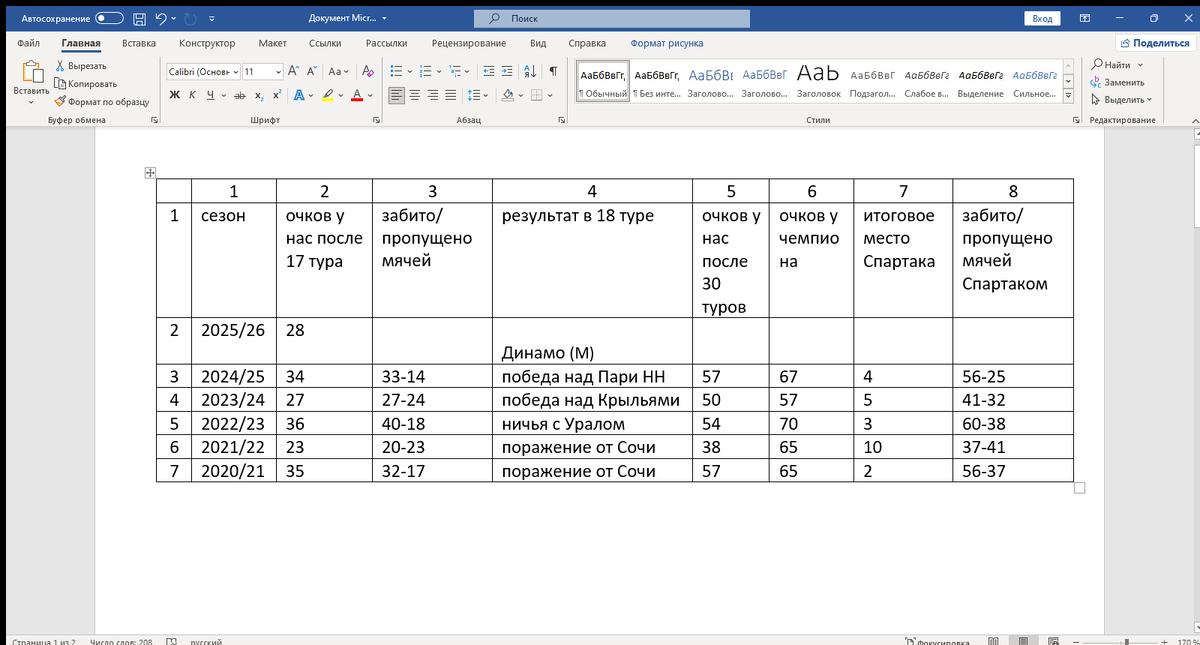Open the Calibri font name dropdown
The height and width of the screenshot is (645, 1200).
pyautogui.click(x=236, y=72)
